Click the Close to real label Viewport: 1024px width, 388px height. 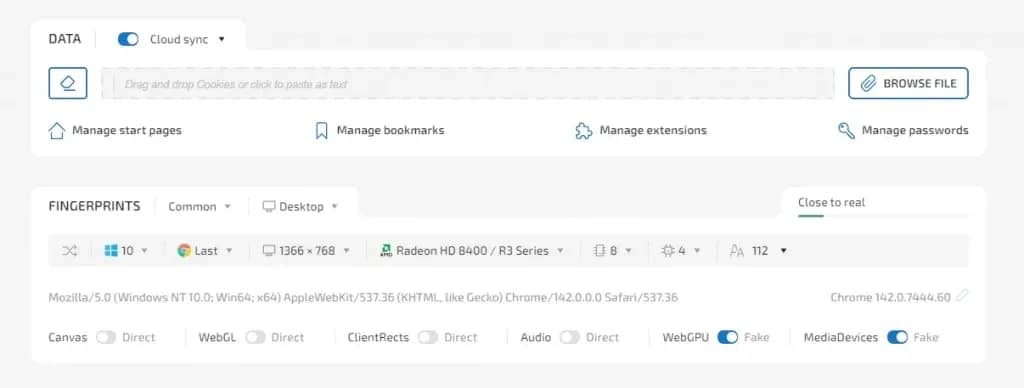pyautogui.click(x=831, y=202)
